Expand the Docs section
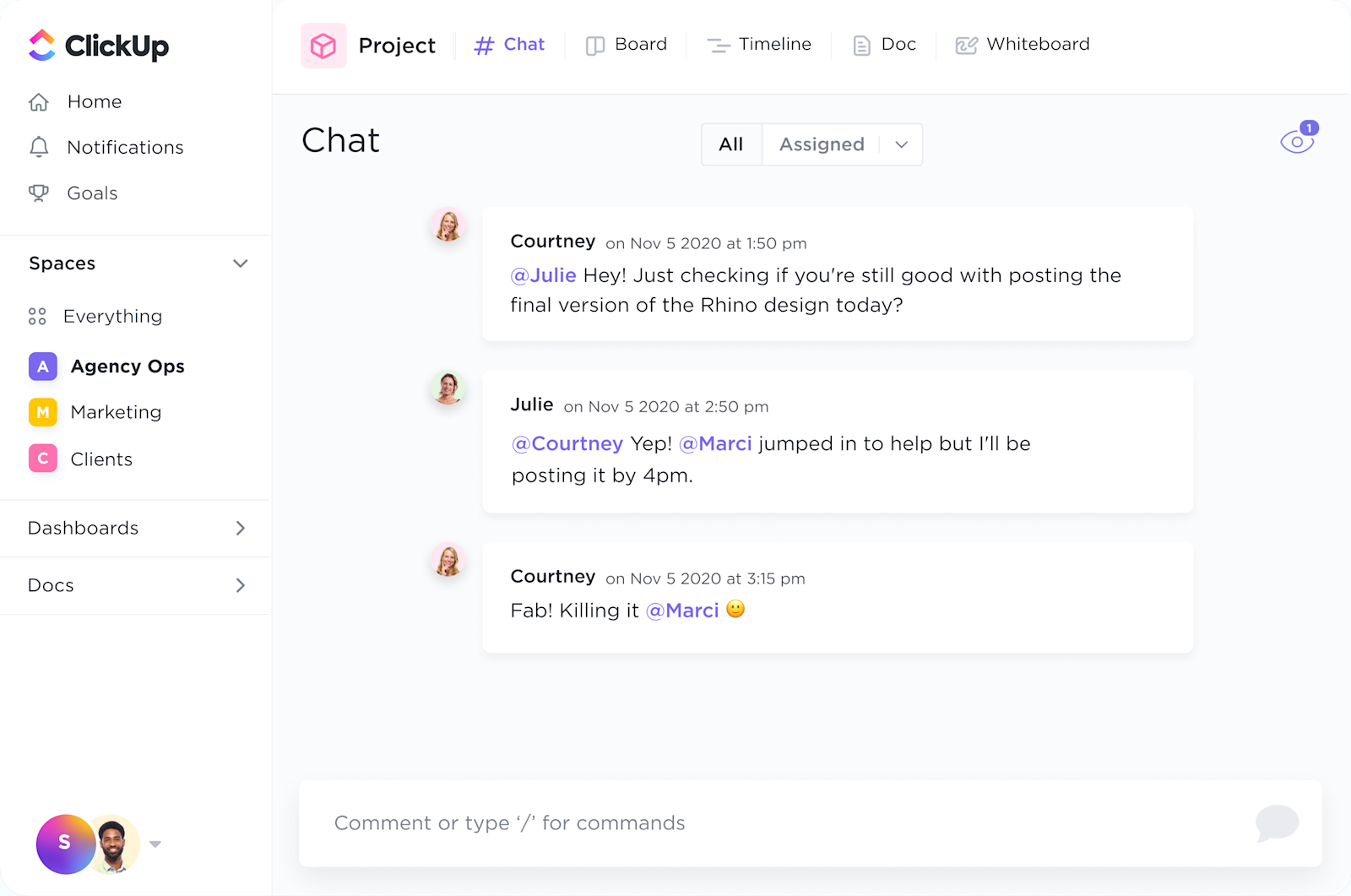 (x=241, y=585)
